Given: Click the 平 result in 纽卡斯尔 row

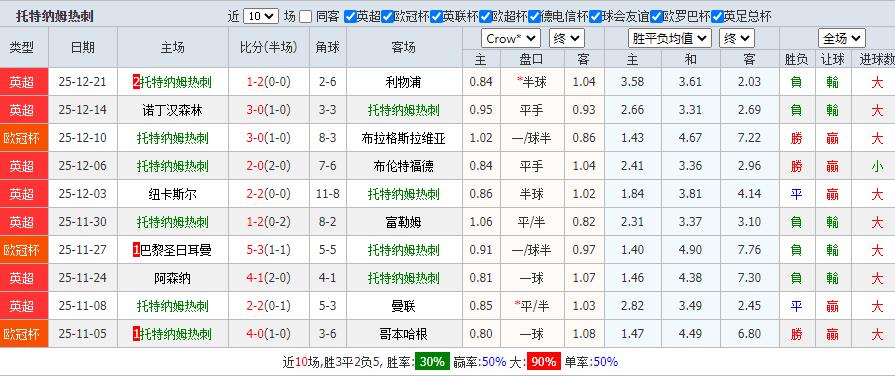Looking at the screenshot, I should pos(796,194).
